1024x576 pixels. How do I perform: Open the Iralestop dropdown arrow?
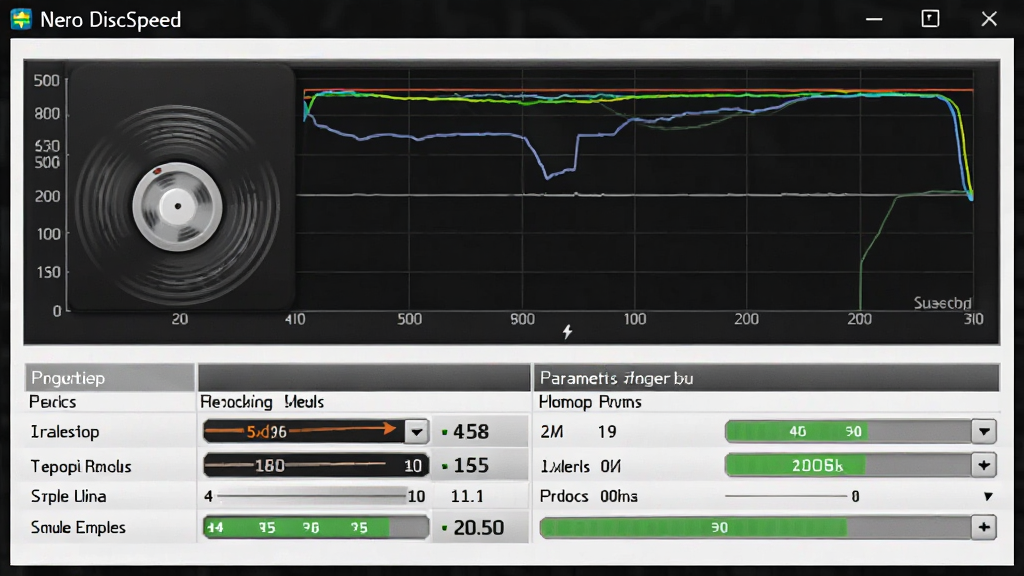point(416,432)
